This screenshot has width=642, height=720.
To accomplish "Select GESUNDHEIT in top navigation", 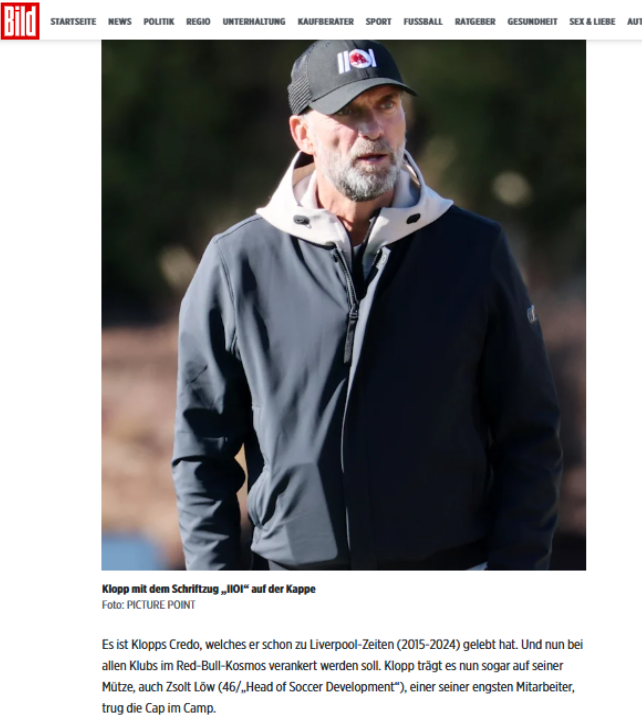I will pos(532,22).
